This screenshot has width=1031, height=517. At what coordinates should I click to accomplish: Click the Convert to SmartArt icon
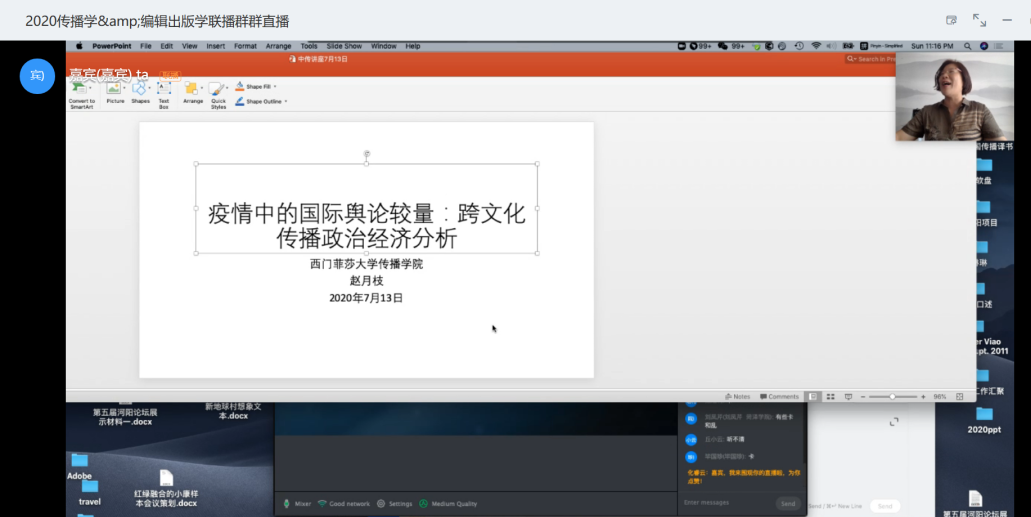tap(81, 89)
